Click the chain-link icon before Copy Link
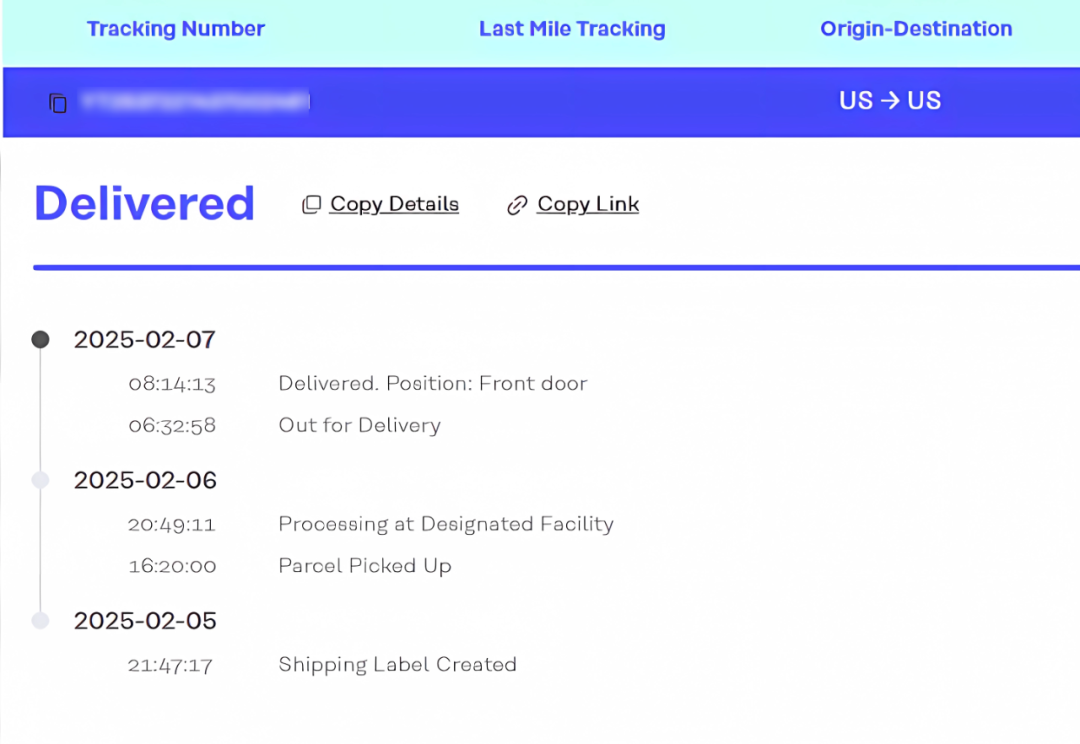1080x744 pixels. (x=517, y=206)
